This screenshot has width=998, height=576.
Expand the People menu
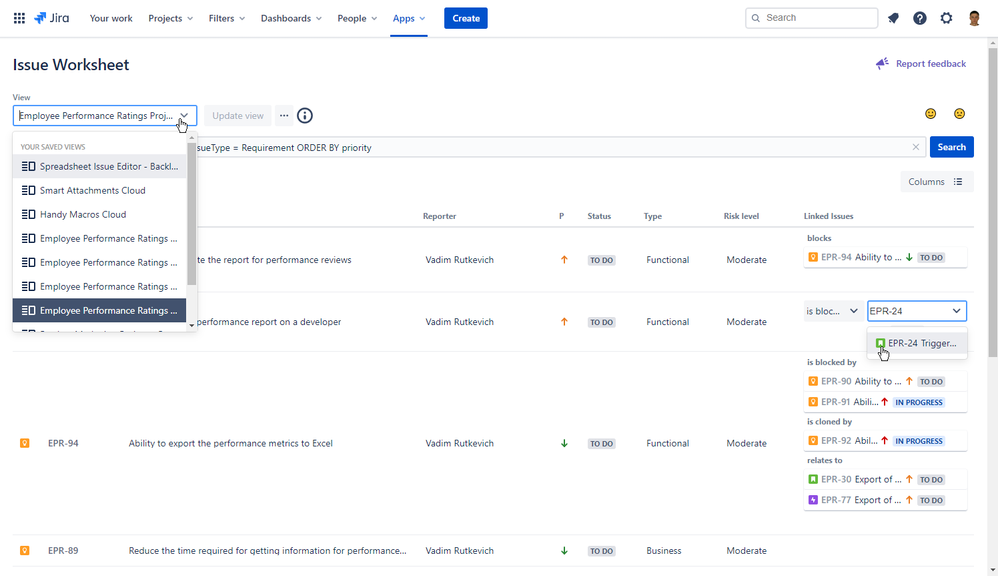click(357, 18)
